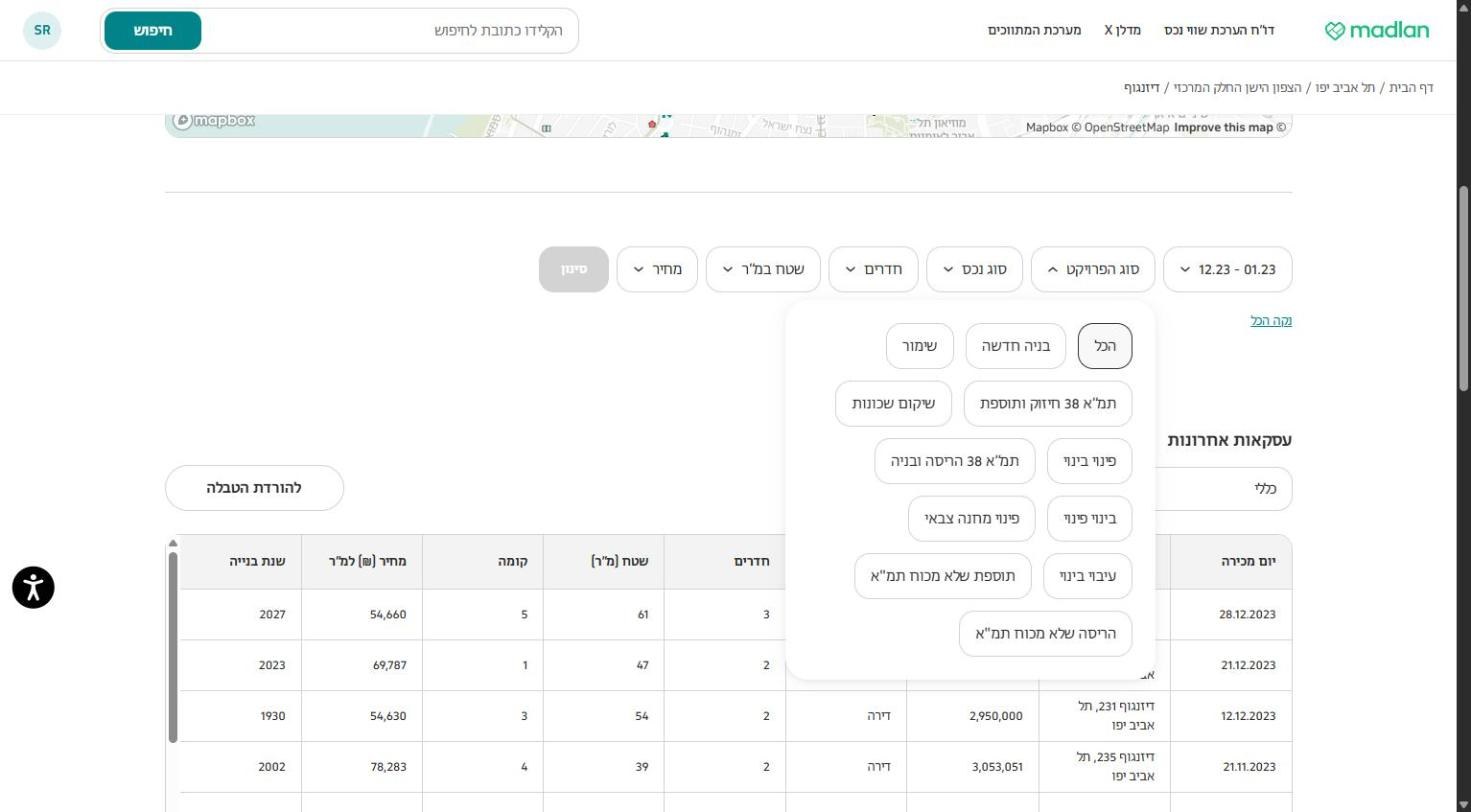This screenshot has width=1471, height=812.
Task: Open the 'מחיר' filter dropdown
Action: coord(657,269)
